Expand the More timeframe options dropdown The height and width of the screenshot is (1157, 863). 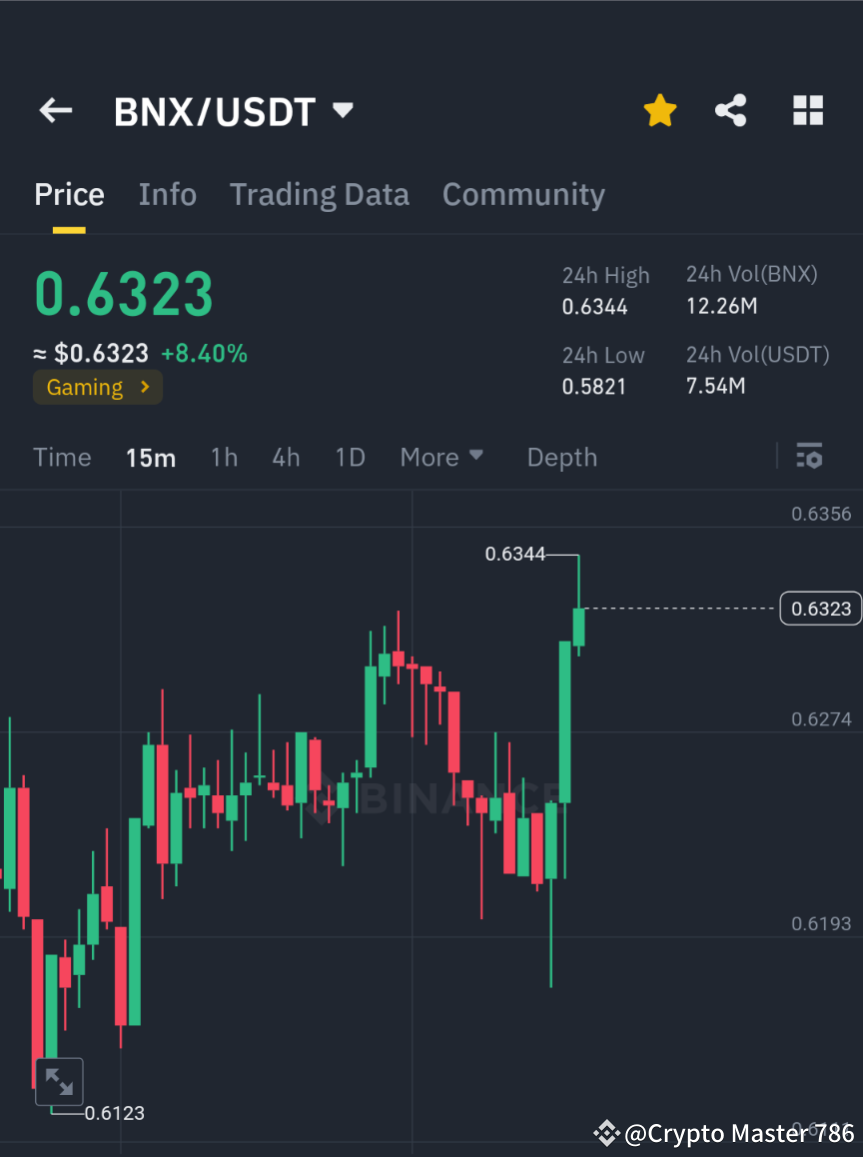pyautogui.click(x=441, y=457)
